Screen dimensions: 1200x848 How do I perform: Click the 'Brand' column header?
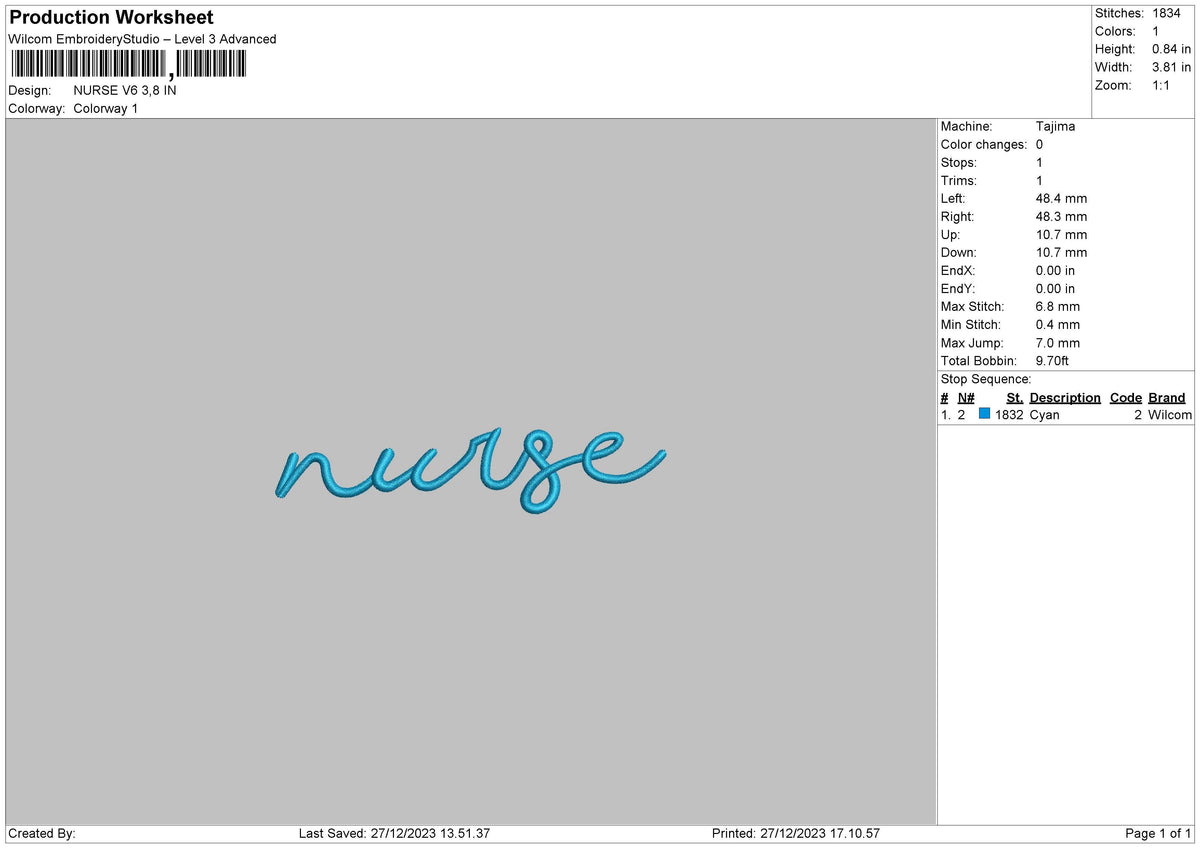pyautogui.click(x=1167, y=397)
